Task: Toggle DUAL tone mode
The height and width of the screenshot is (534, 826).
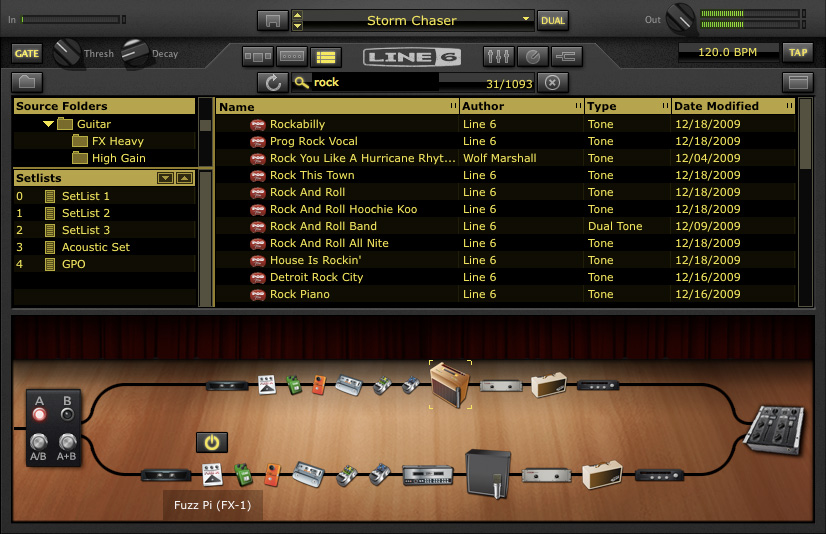Action: click(x=552, y=20)
